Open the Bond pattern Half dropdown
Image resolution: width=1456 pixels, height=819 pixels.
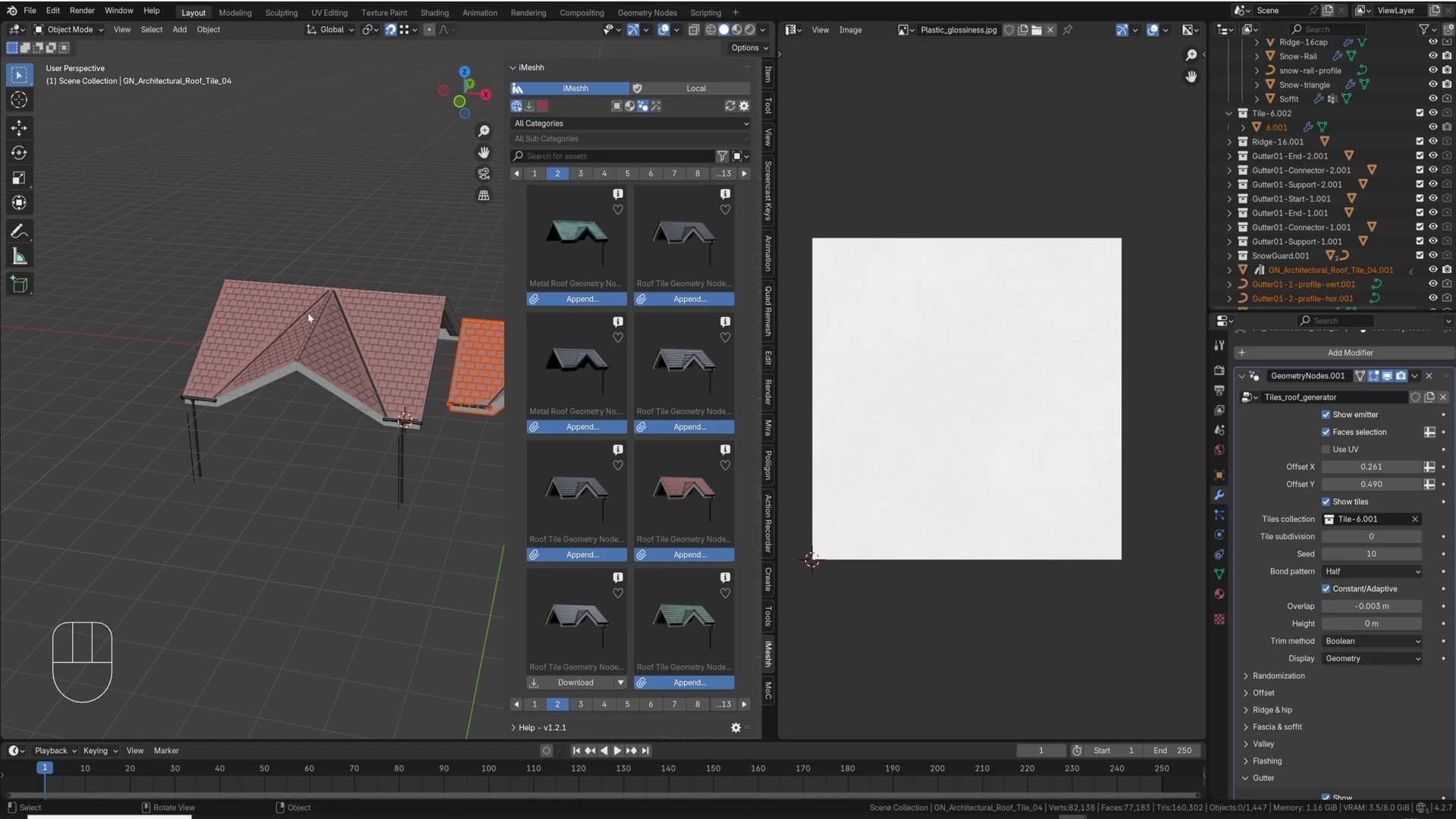pyautogui.click(x=1372, y=572)
